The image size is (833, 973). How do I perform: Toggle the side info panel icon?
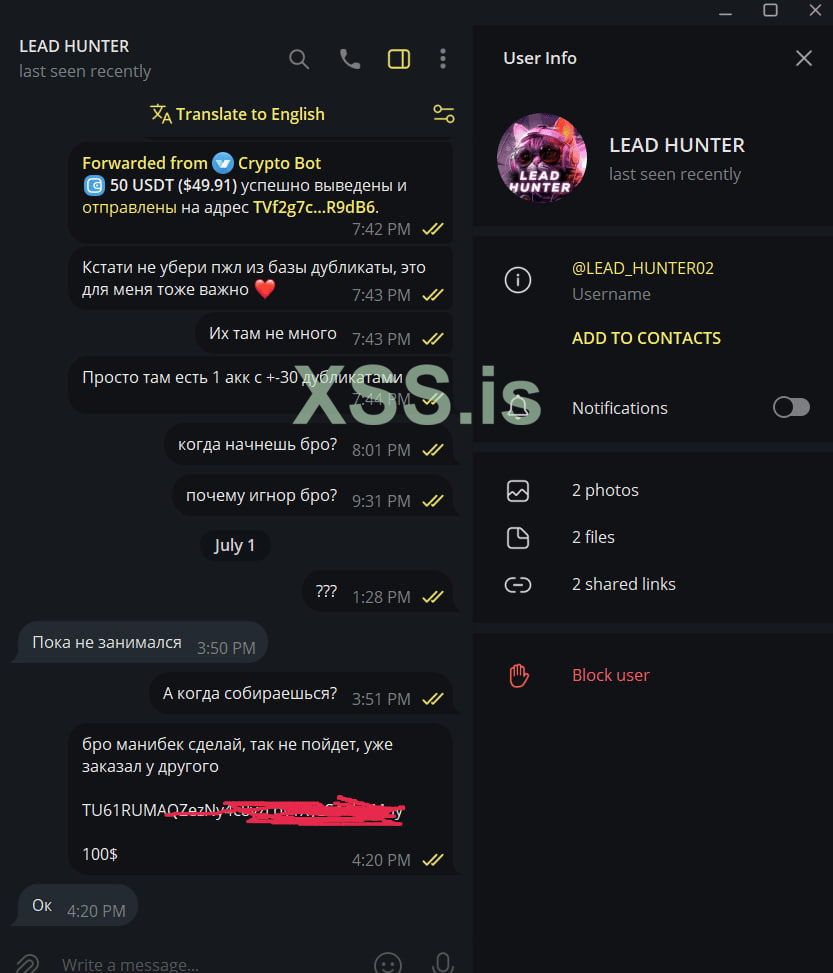398,59
